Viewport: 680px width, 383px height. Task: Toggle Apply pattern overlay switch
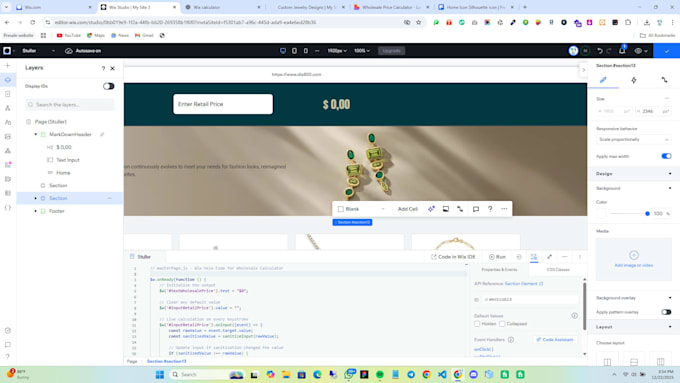click(666, 312)
